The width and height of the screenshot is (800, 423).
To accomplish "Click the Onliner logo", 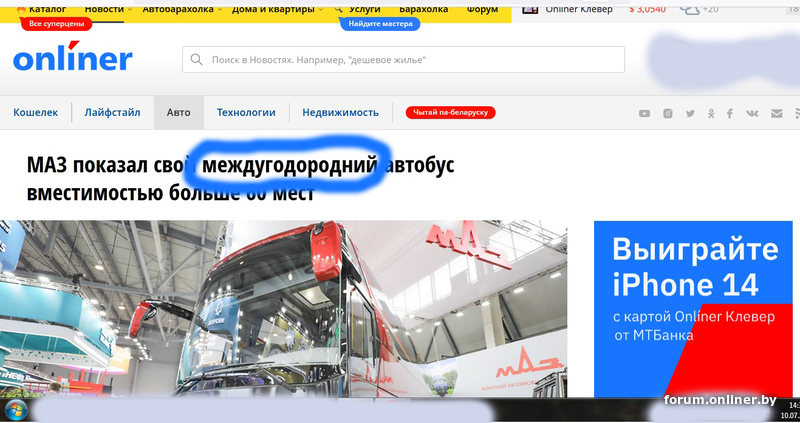I will [72, 58].
